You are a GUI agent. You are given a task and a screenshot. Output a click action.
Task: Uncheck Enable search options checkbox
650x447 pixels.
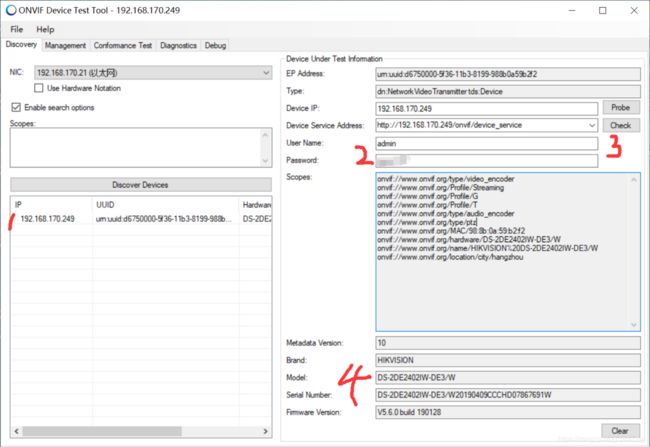[x=16, y=107]
